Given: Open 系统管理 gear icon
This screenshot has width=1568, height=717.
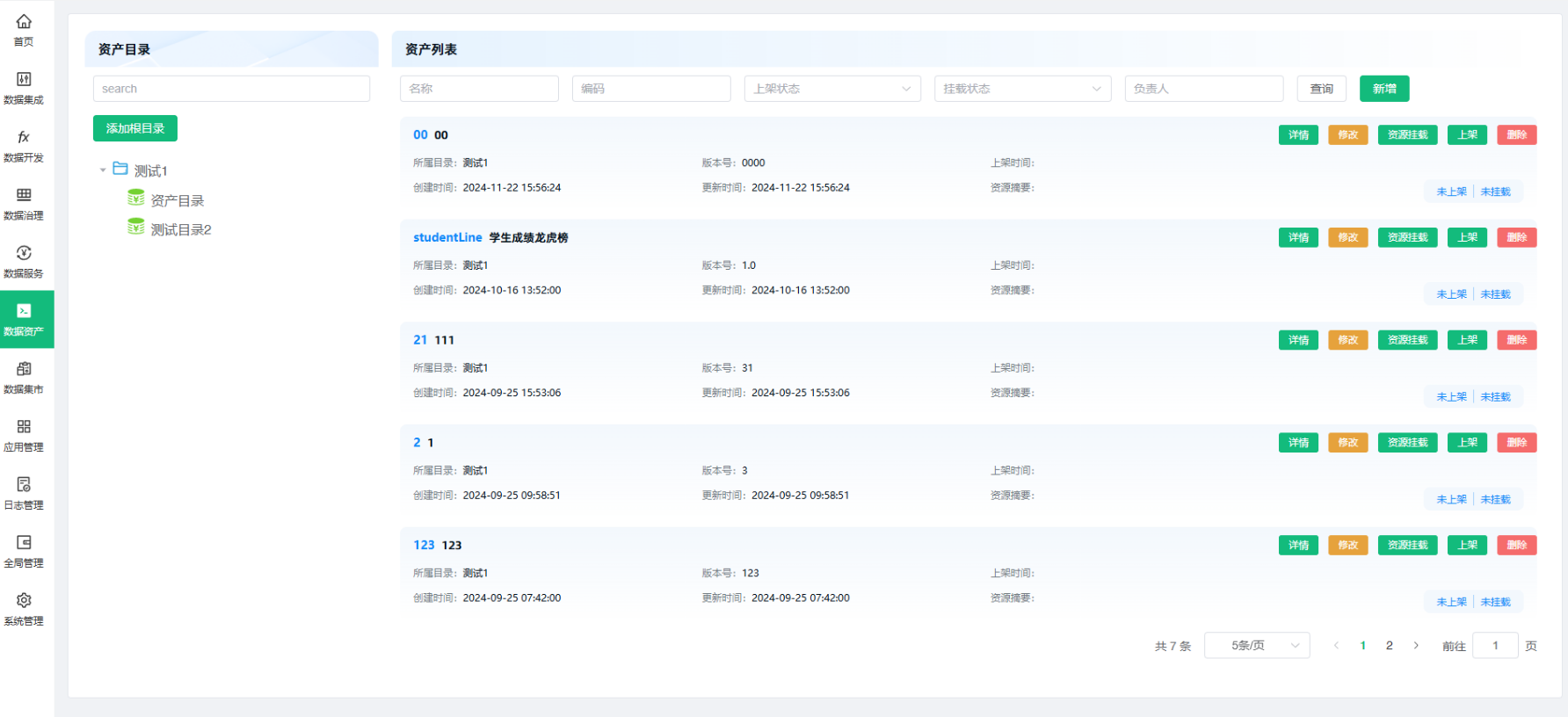Looking at the screenshot, I should (x=24, y=601).
